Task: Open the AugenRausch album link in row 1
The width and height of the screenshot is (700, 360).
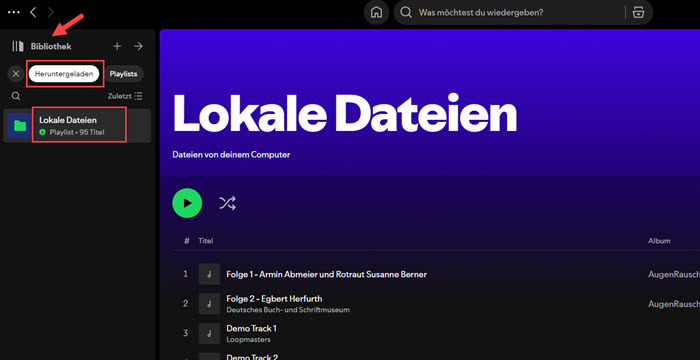Action: (x=674, y=274)
